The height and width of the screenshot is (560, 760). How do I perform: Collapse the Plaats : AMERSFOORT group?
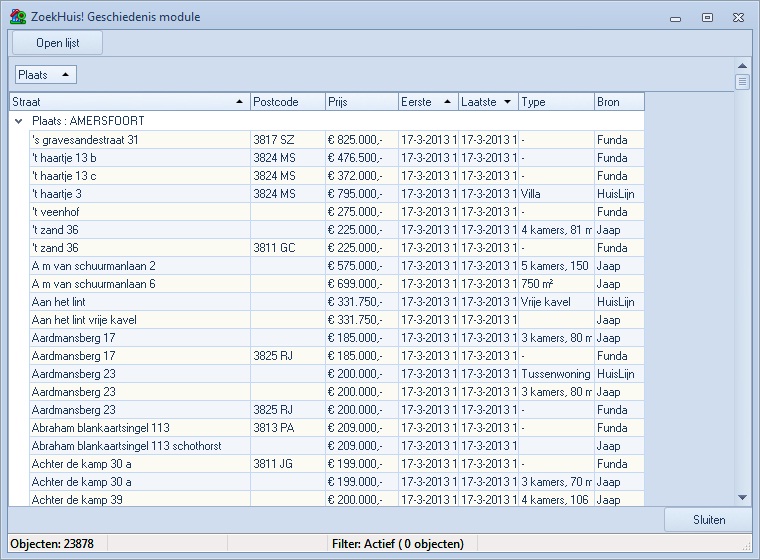[18, 121]
